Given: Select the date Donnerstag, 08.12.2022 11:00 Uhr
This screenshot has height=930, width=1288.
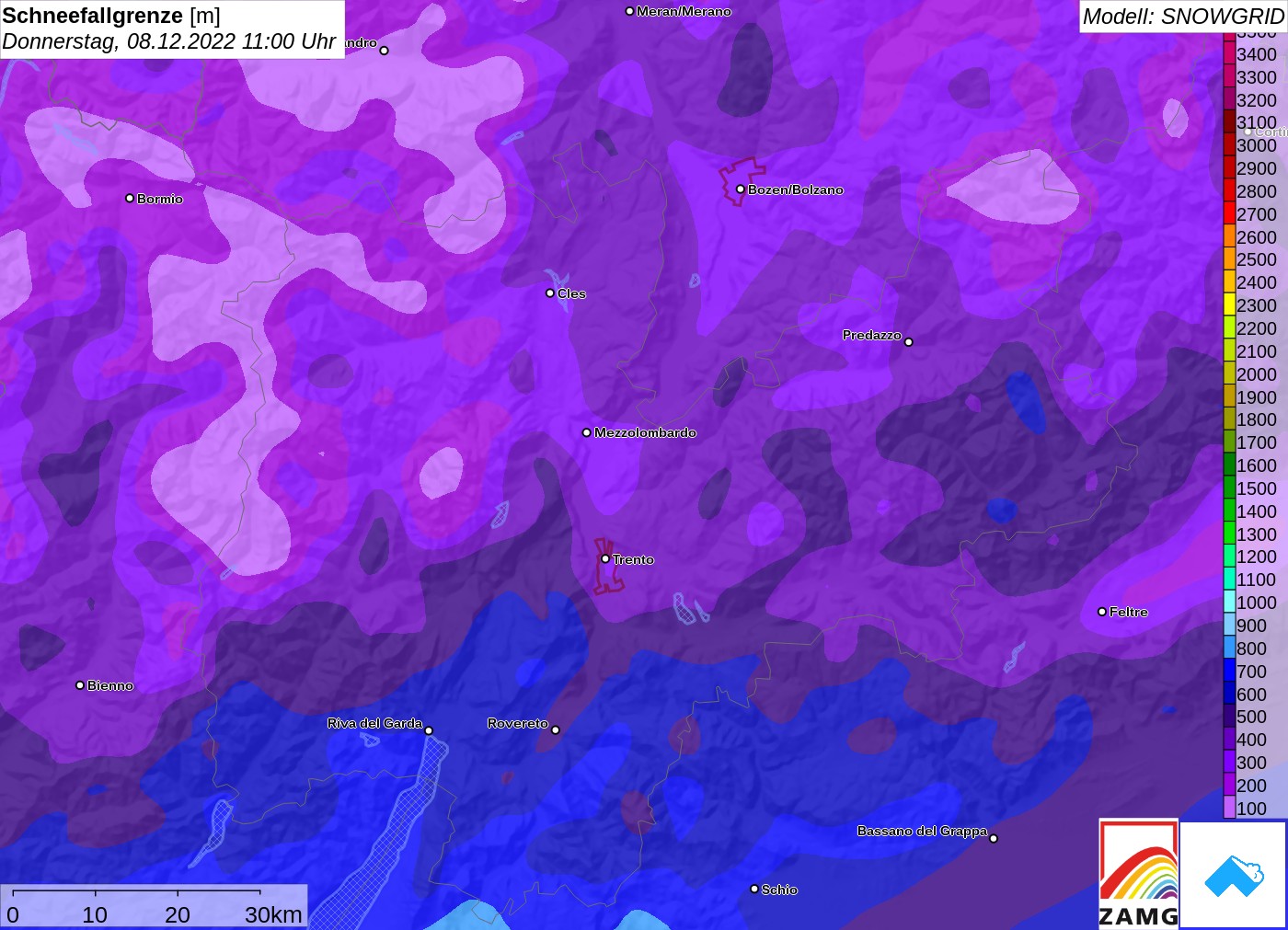Looking at the screenshot, I should [169, 41].
